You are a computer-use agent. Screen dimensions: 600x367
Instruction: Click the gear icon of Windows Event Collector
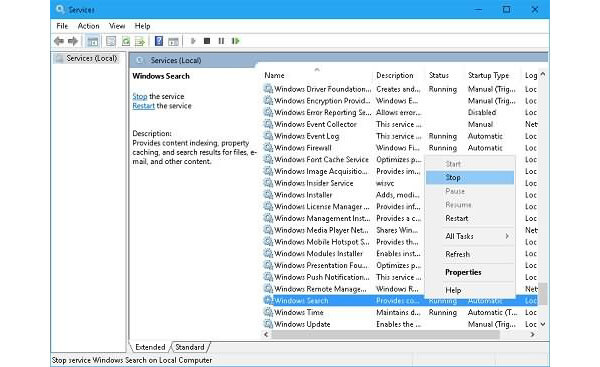268,124
